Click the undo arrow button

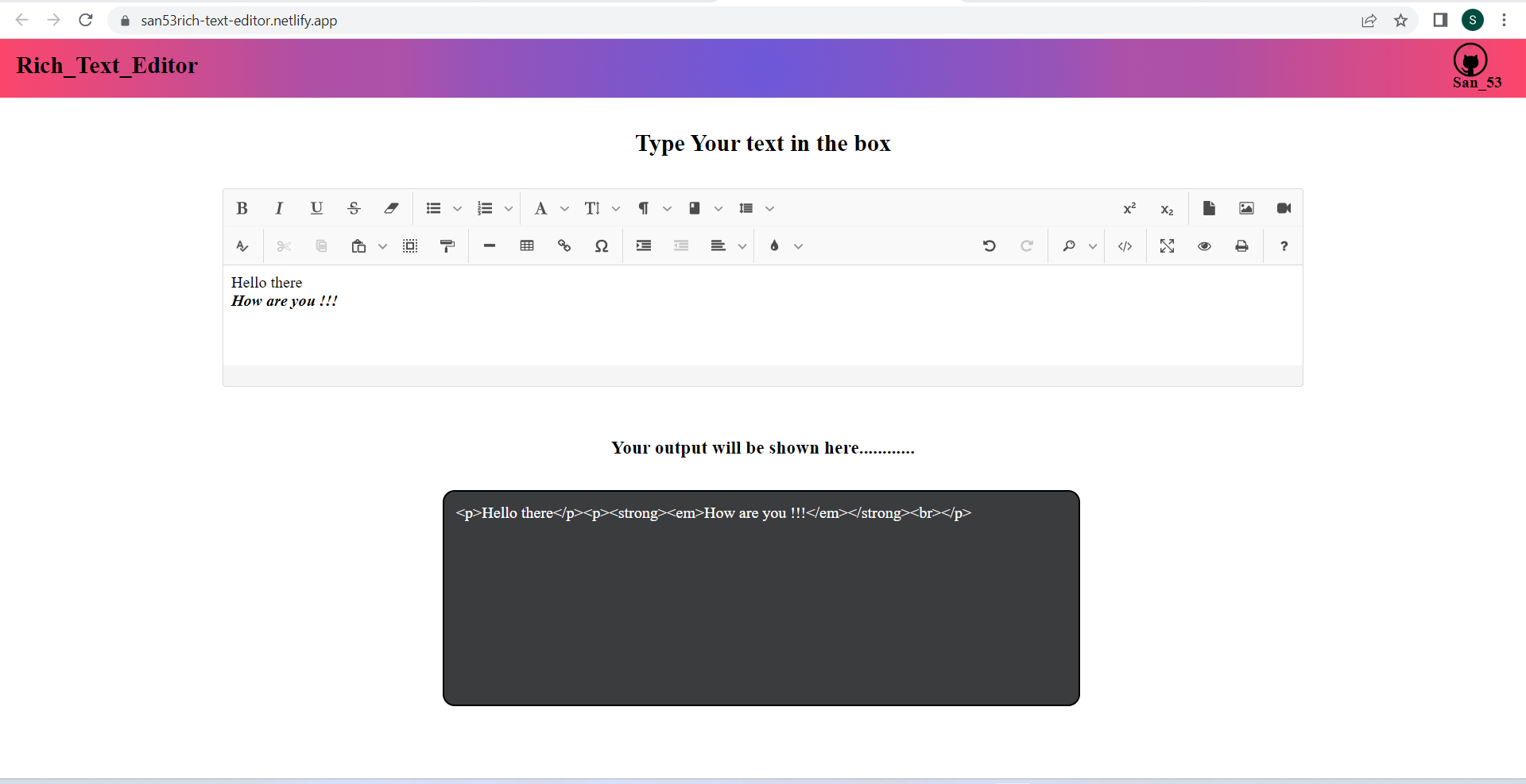coord(989,246)
